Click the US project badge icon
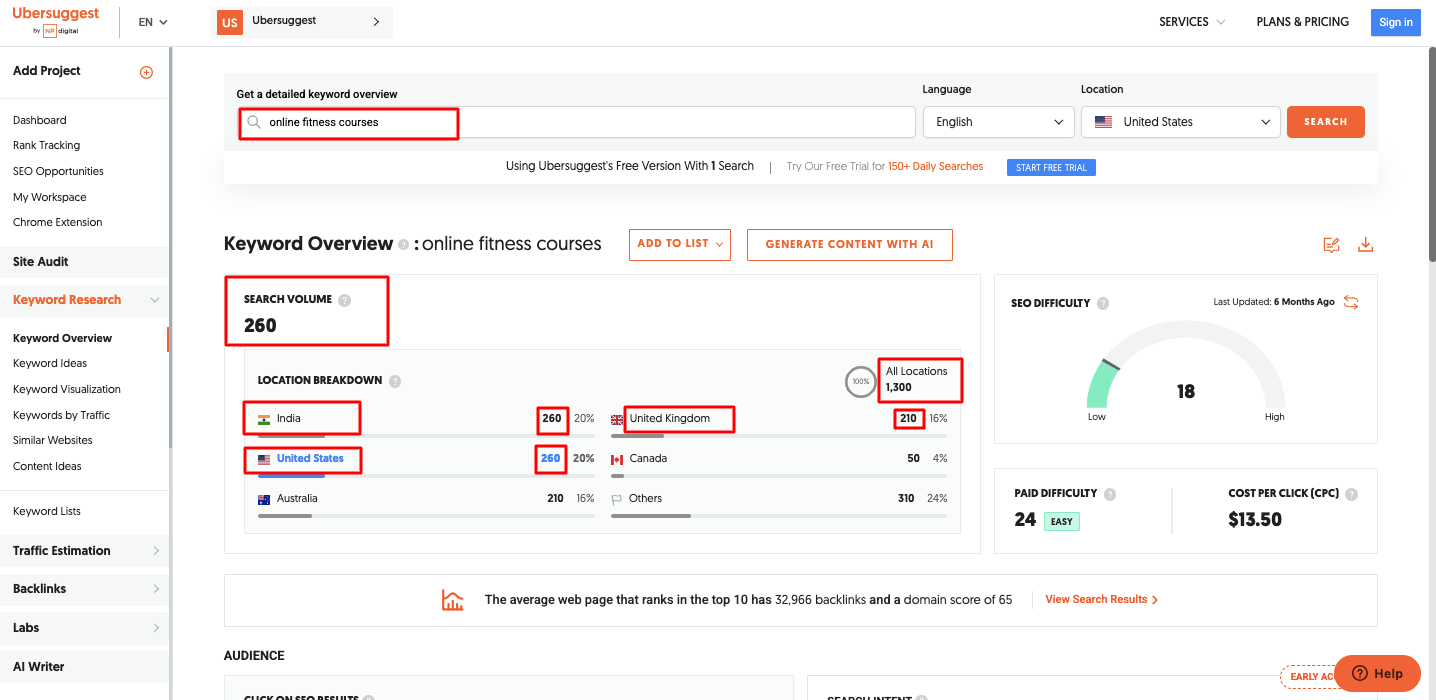1436x700 pixels. click(230, 22)
